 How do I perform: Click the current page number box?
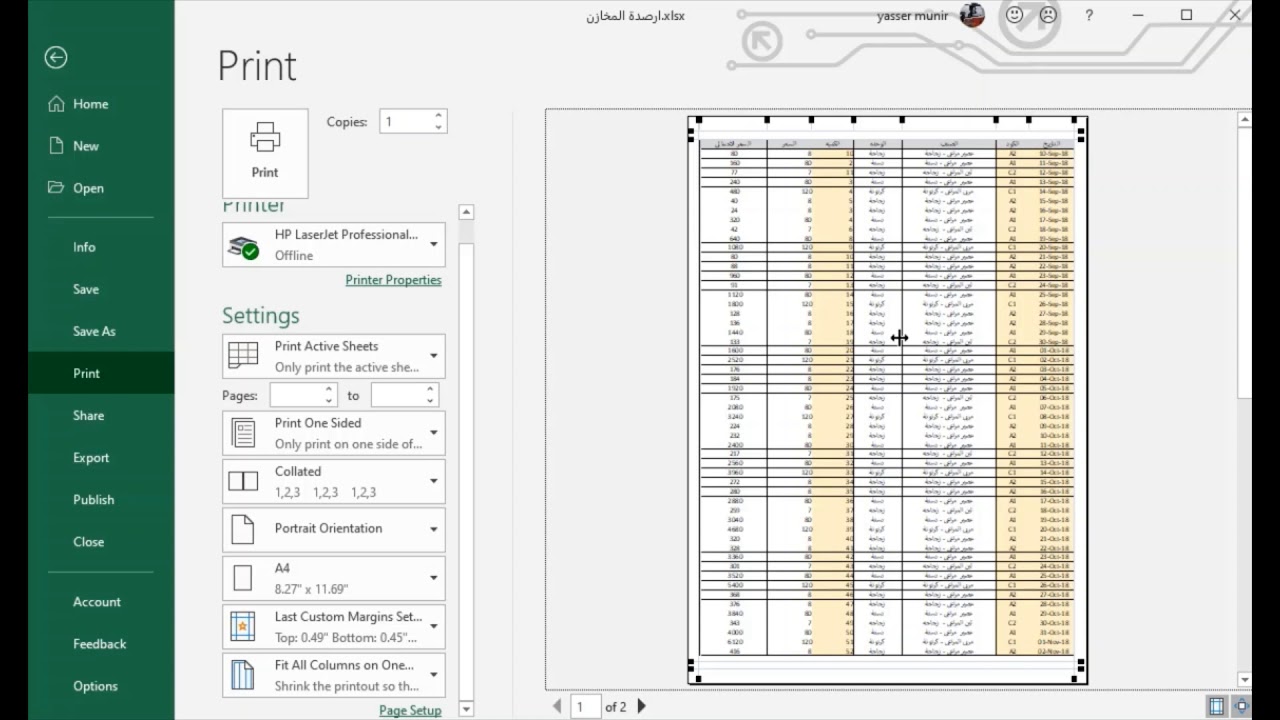pos(583,706)
